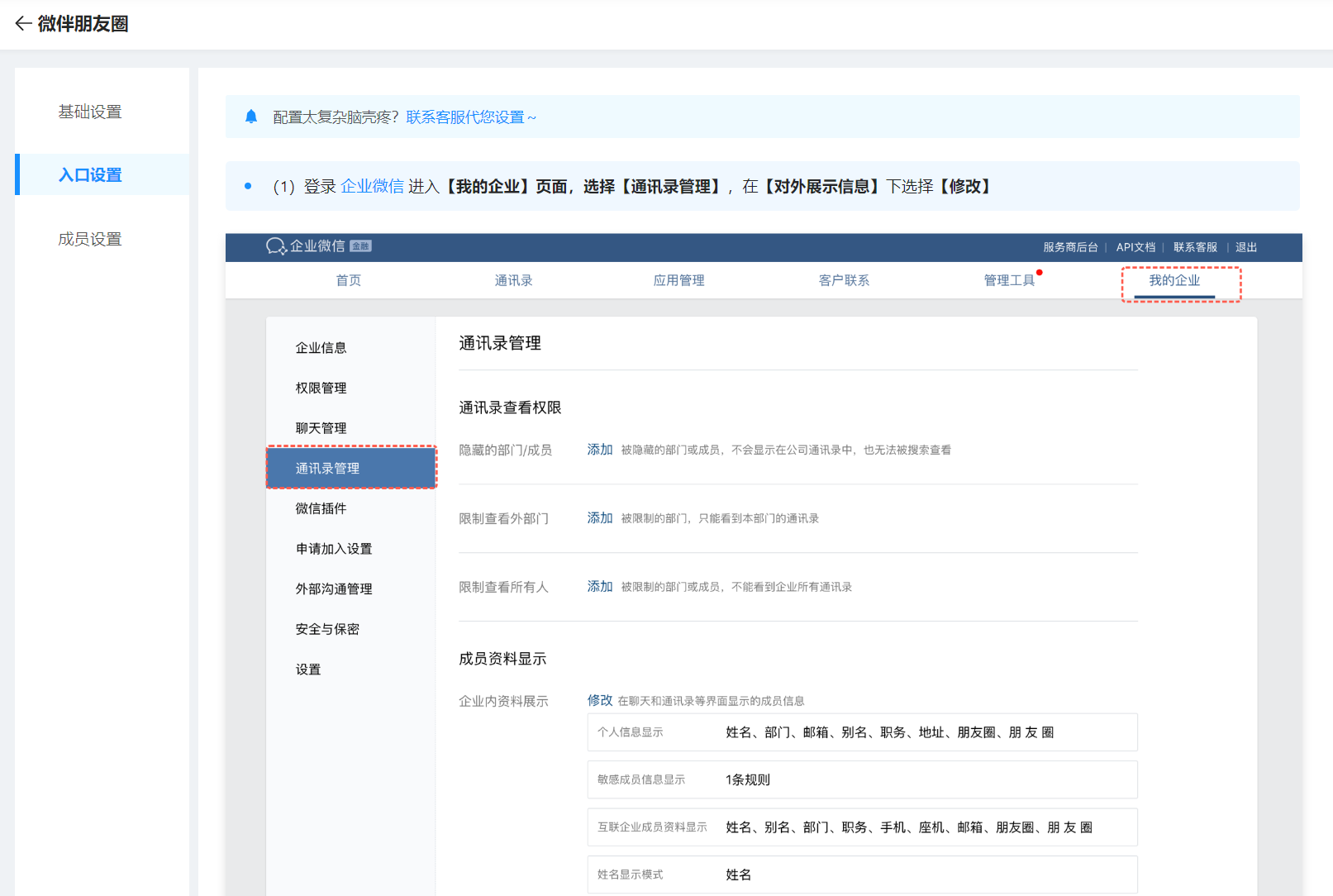Click 联系客服代您设置 link
The height and width of the screenshot is (896, 1333).
tap(465, 117)
